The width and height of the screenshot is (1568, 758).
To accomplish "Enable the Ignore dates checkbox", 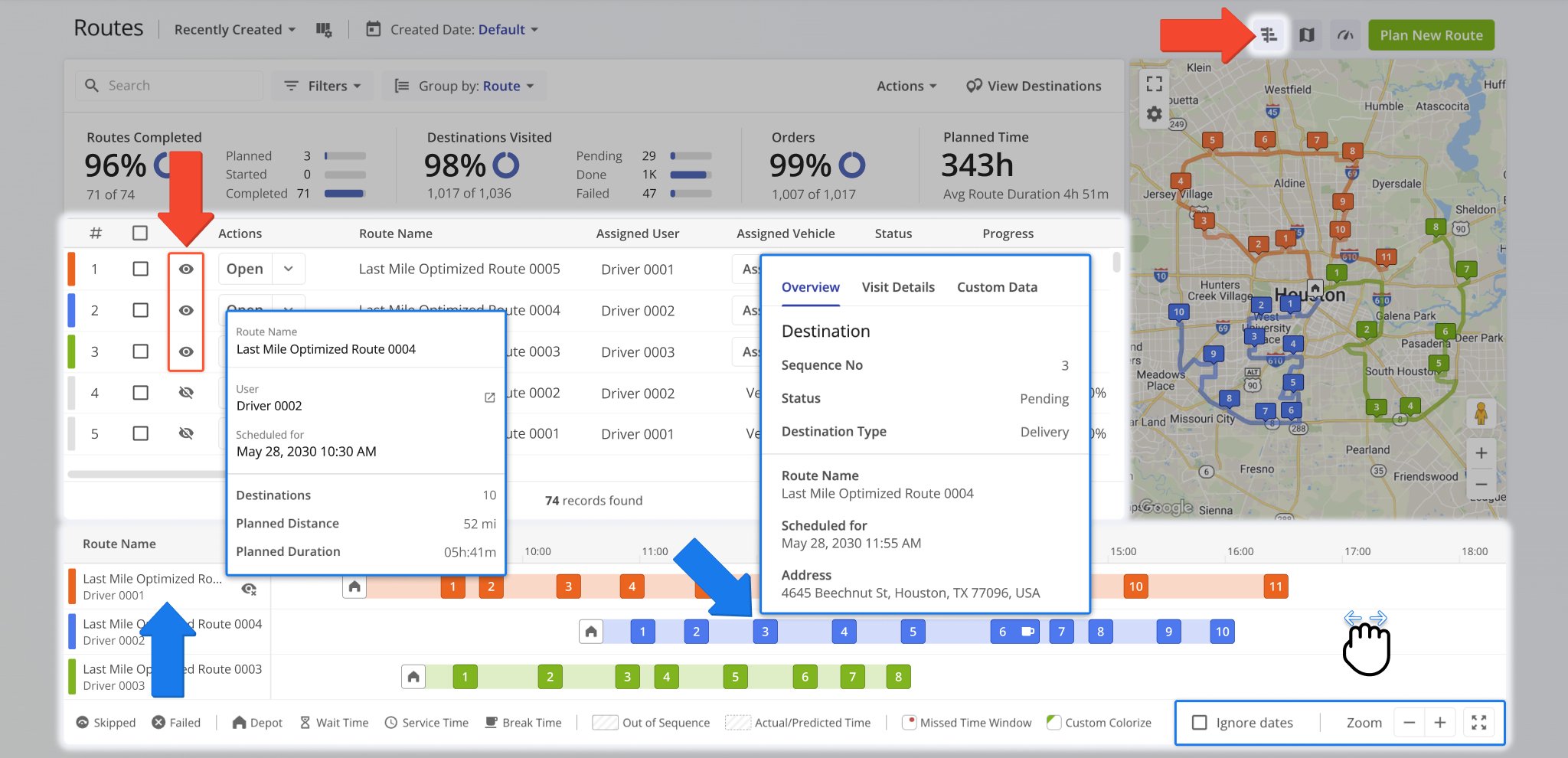I will (1198, 722).
